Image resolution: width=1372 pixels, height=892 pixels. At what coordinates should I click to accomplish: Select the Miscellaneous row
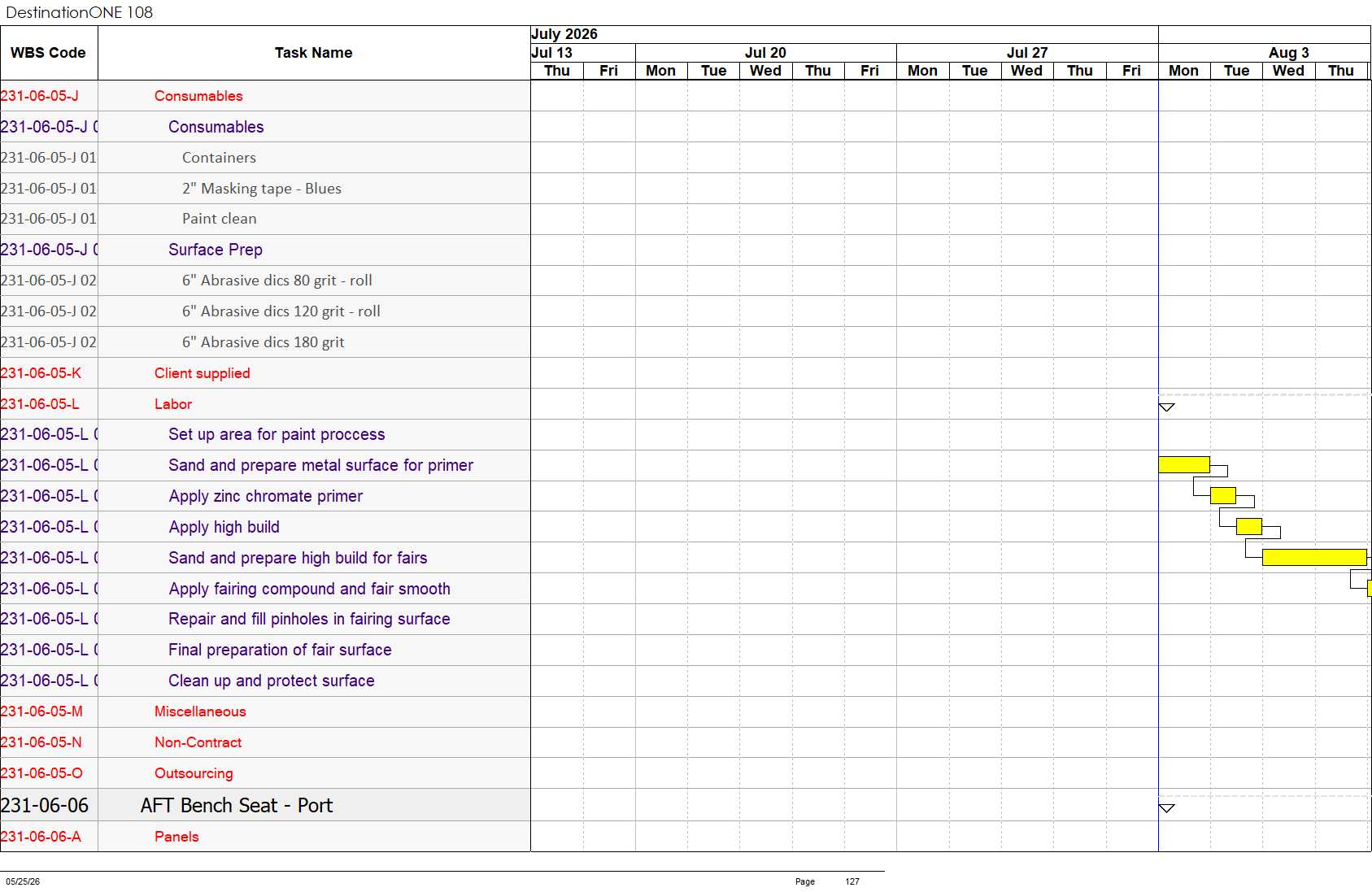[x=265, y=711]
